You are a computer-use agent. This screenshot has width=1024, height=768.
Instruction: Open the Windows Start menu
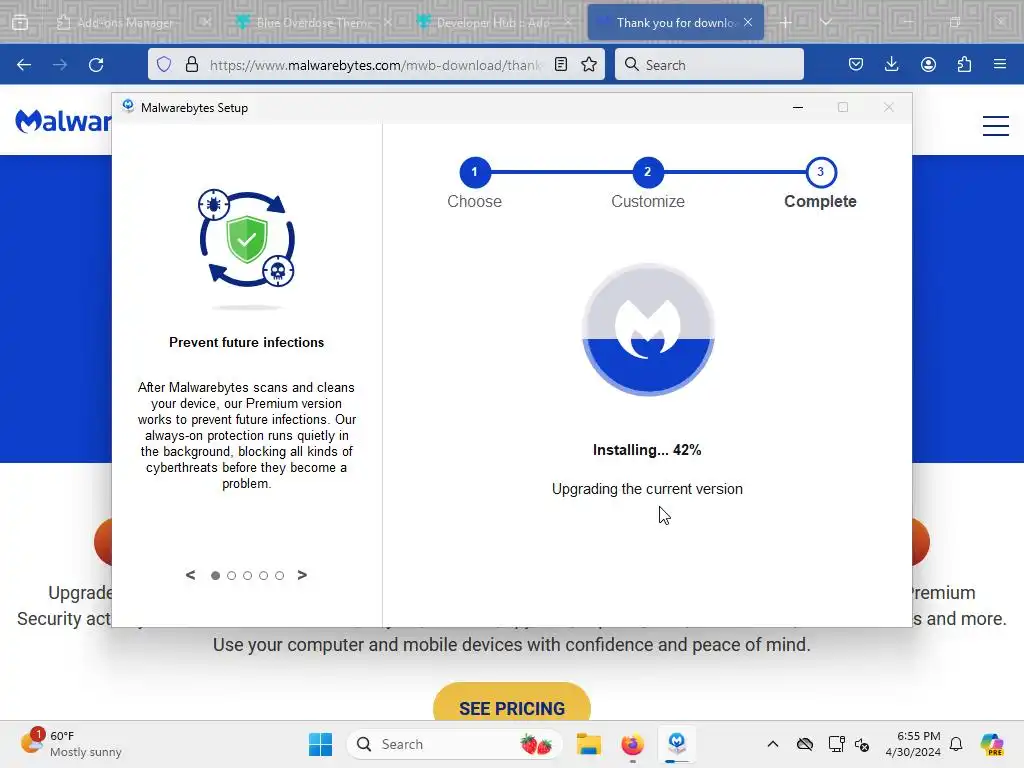click(321, 744)
